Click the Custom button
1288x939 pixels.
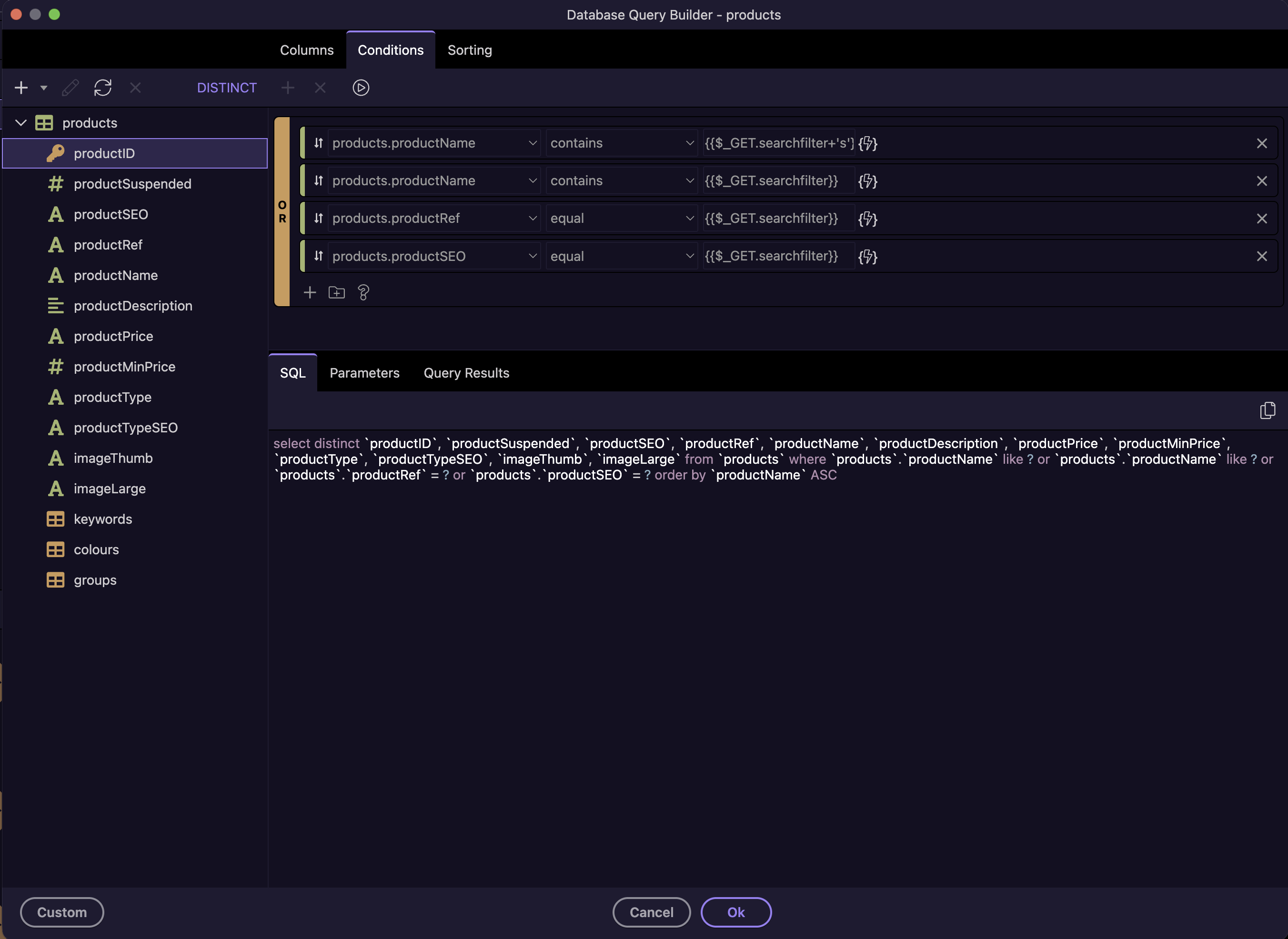pos(62,912)
